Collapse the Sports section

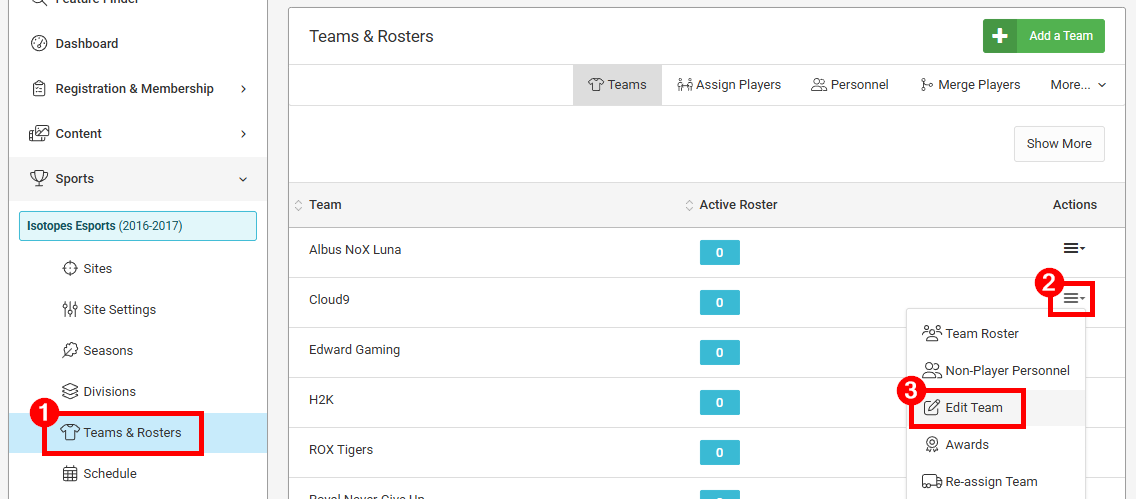pyautogui.click(x=138, y=178)
